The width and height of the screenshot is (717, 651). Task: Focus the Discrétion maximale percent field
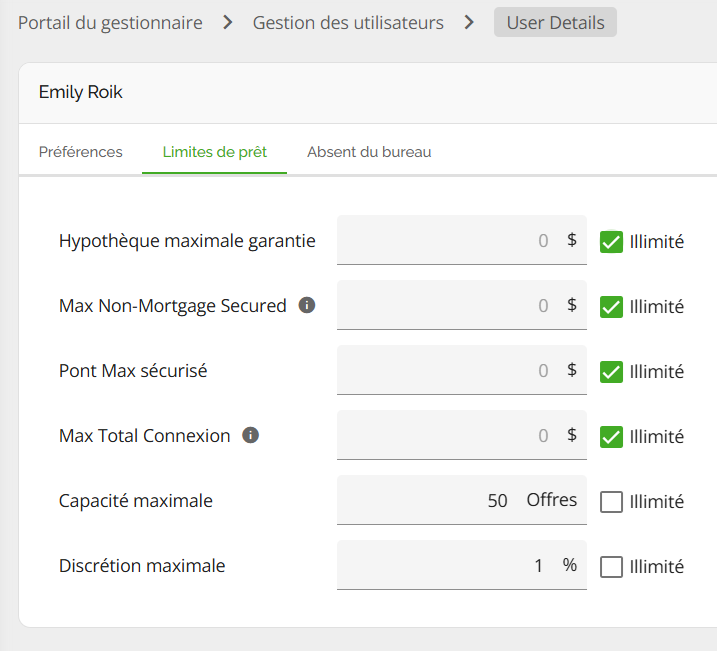[462, 565]
